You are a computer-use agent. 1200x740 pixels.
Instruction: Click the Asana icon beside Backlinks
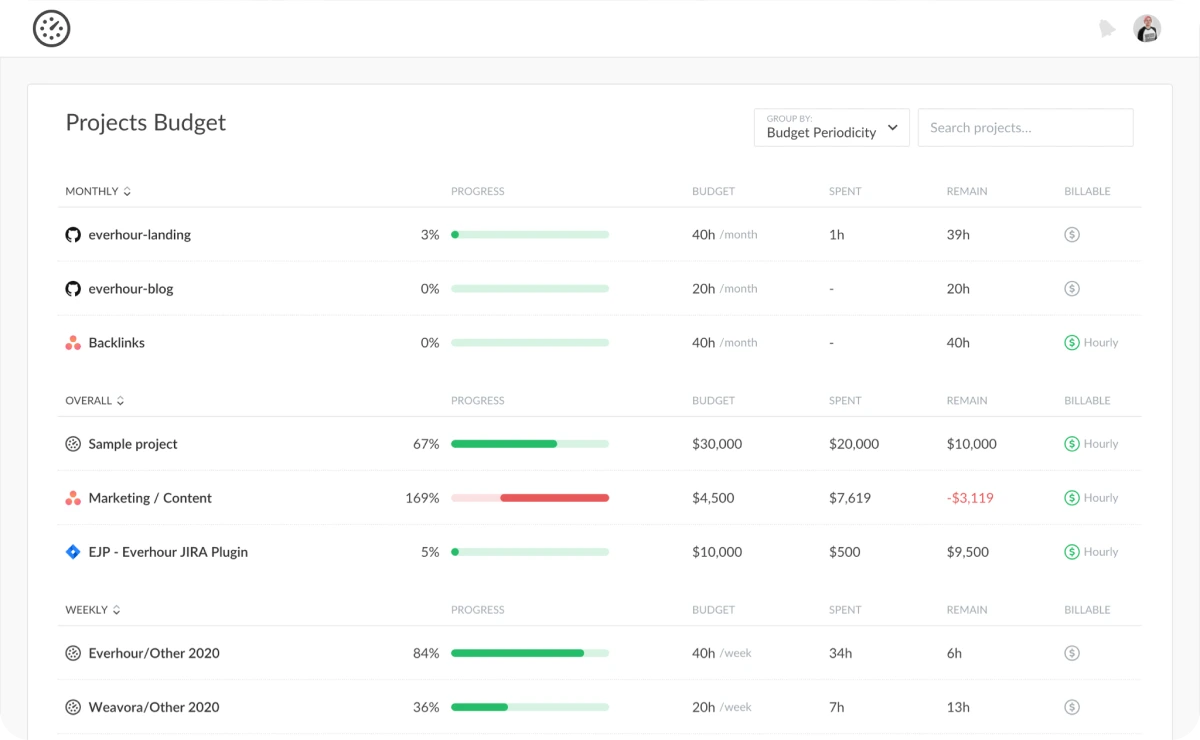[x=73, y=343]
